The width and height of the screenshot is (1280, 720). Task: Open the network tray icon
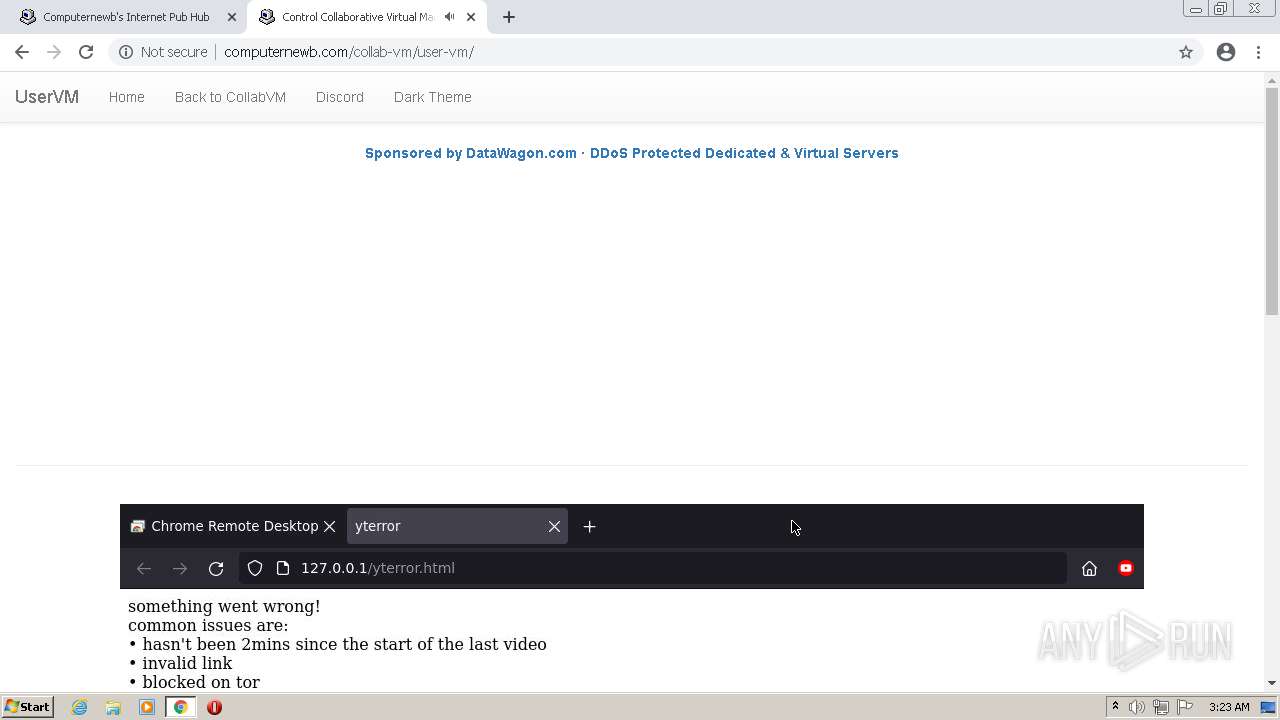[x=1161, y=707]
